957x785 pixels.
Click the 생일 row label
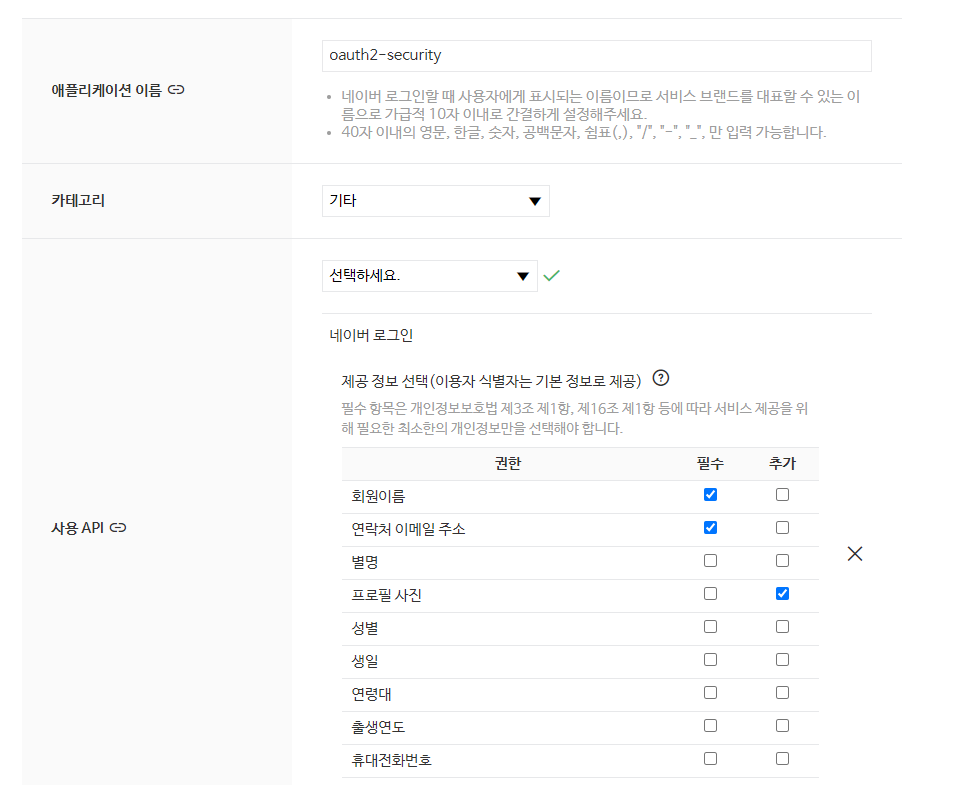point(365,660)
